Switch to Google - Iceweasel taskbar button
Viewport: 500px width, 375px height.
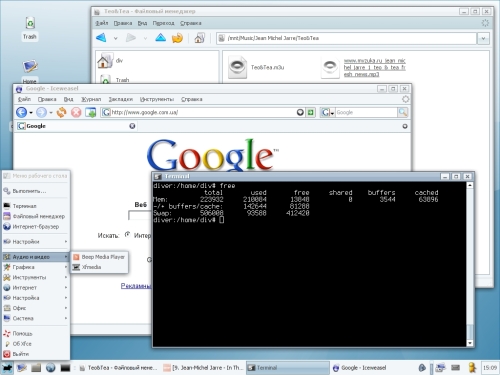372,368
